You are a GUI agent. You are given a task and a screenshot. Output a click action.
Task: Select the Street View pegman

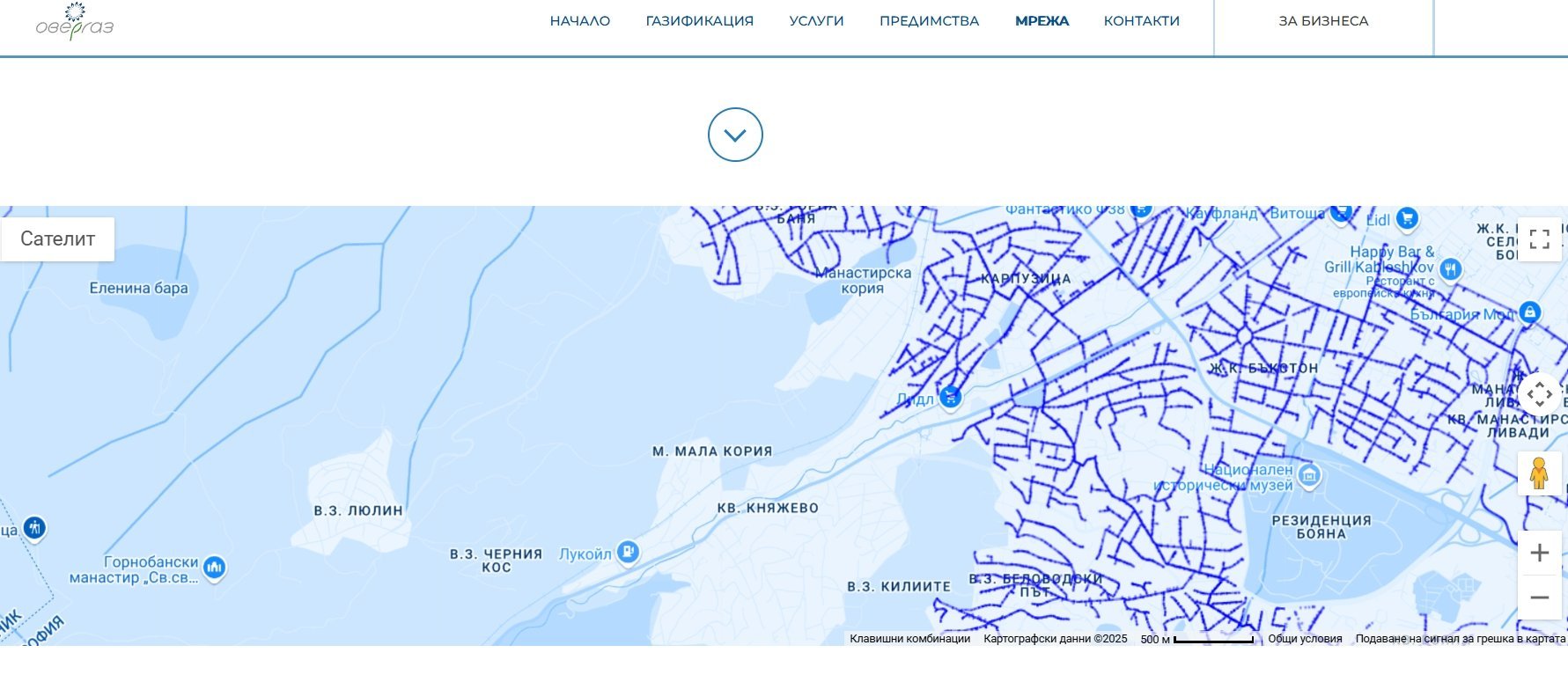pyautogui.click(x=1539, y=473)
